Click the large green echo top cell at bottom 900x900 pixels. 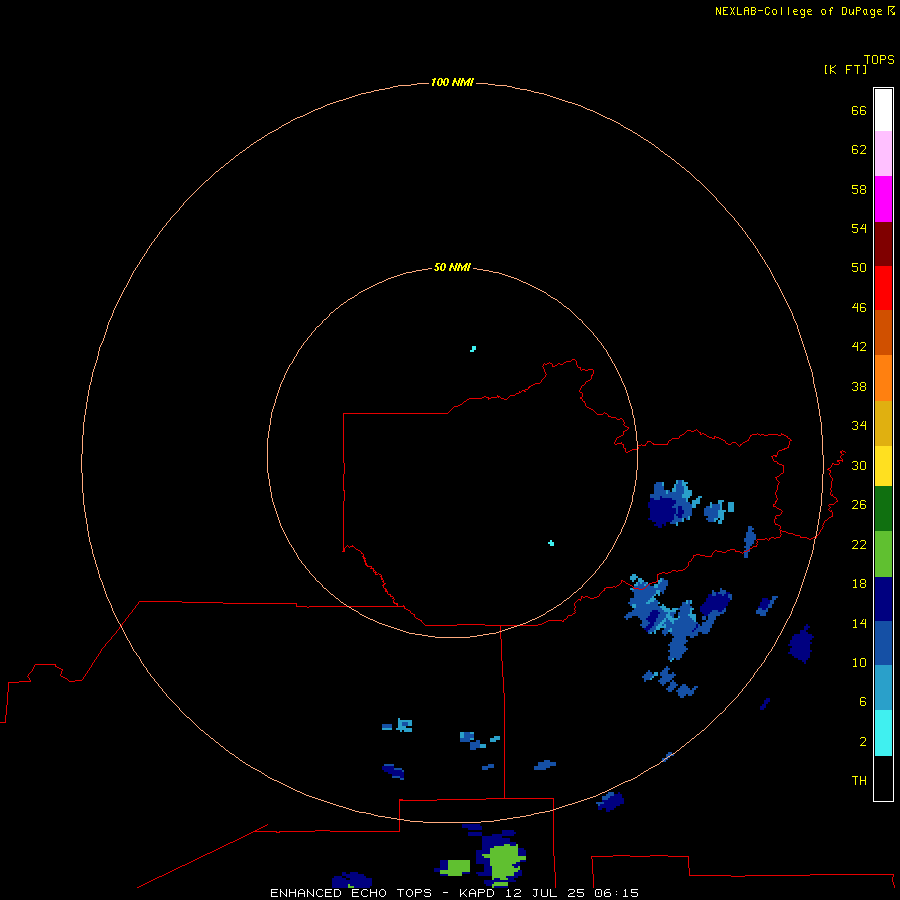pyautogui.click(x=504, y=861)
